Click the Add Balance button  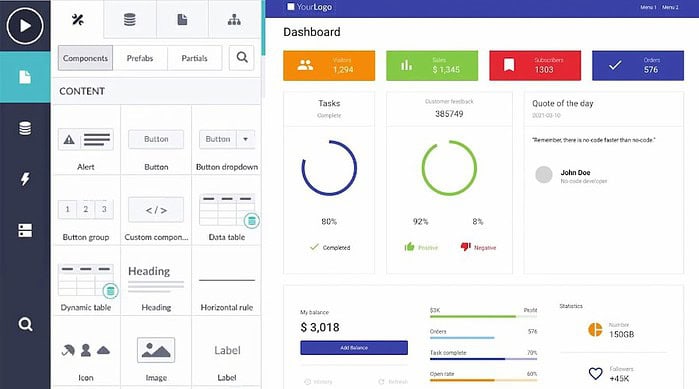[354, 348]
